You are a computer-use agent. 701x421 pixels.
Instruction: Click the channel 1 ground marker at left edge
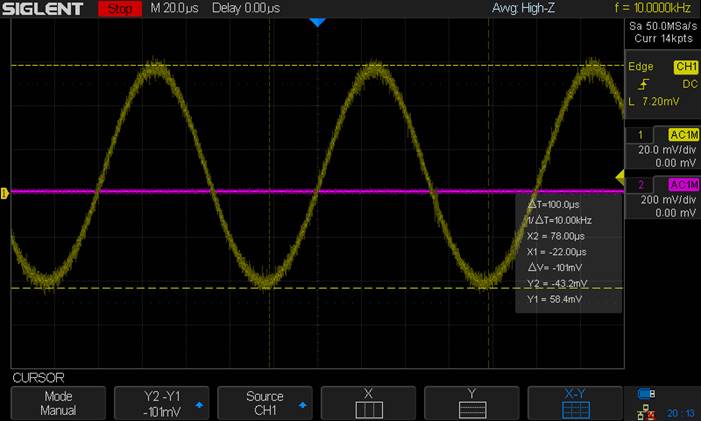(x=4, y=193)
